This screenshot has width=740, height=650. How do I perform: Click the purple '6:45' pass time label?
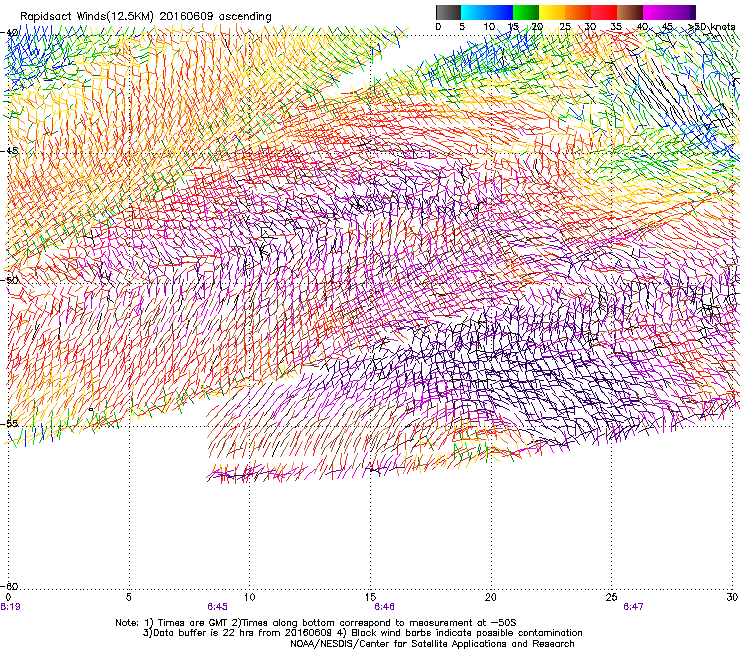point(217,607)
